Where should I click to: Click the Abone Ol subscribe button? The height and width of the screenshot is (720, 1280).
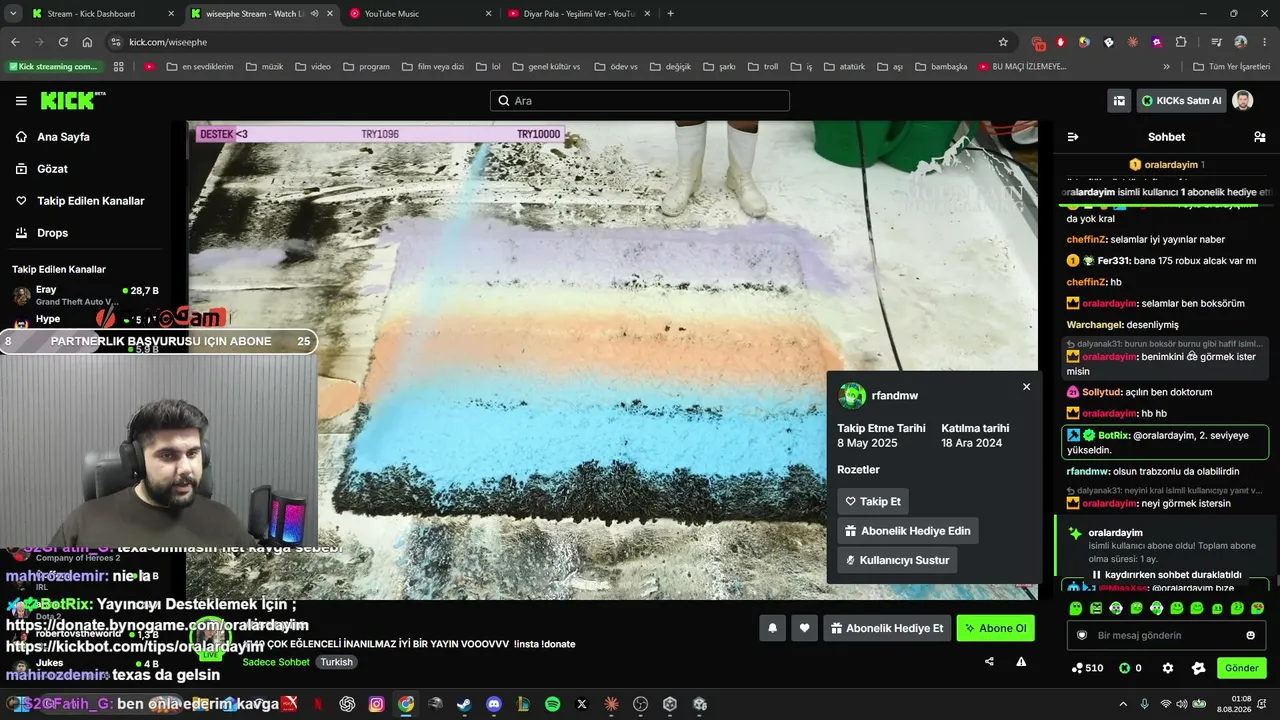click(x=995, y=628)
